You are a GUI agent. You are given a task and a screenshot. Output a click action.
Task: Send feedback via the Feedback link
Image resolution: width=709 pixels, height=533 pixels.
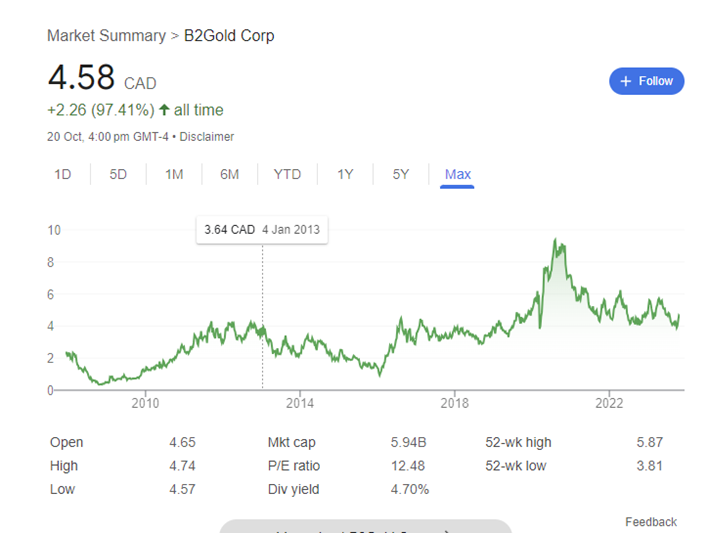click(651, 522)
